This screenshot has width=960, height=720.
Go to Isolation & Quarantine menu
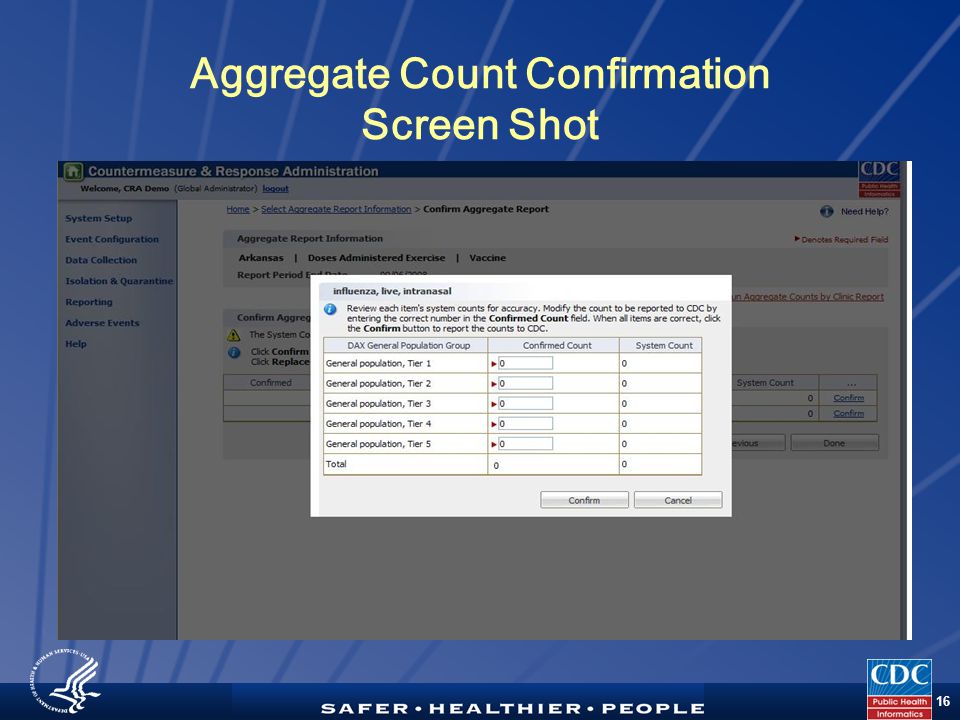tap(119, 281)
